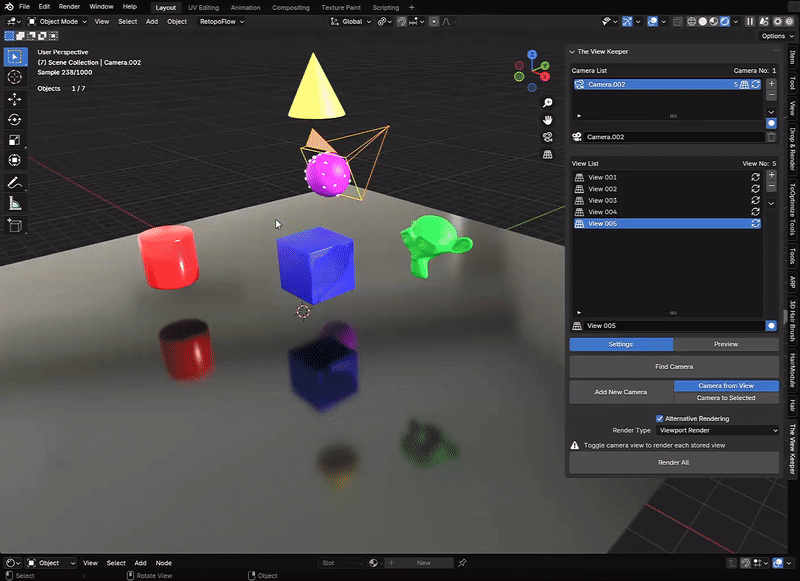Click delete trash icon beside Camera.002 field
800x581 pixels.
tap(771, 137)
